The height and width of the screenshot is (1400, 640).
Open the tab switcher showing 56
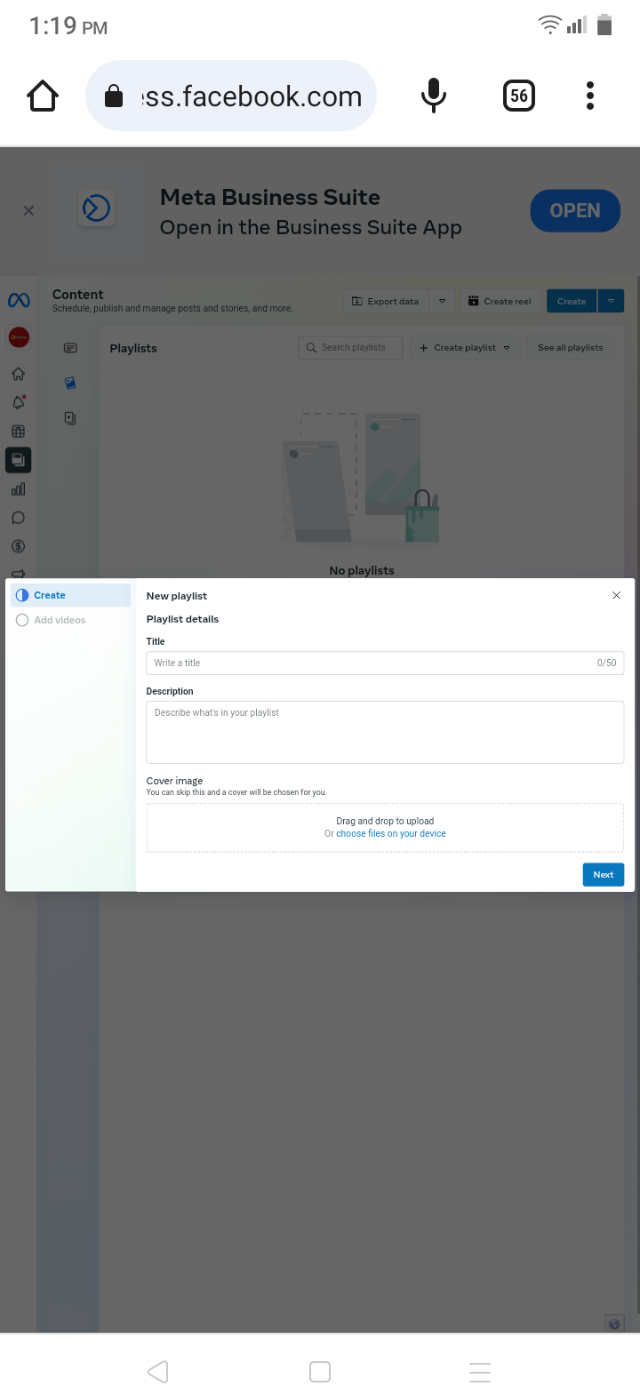pos(518,96)
